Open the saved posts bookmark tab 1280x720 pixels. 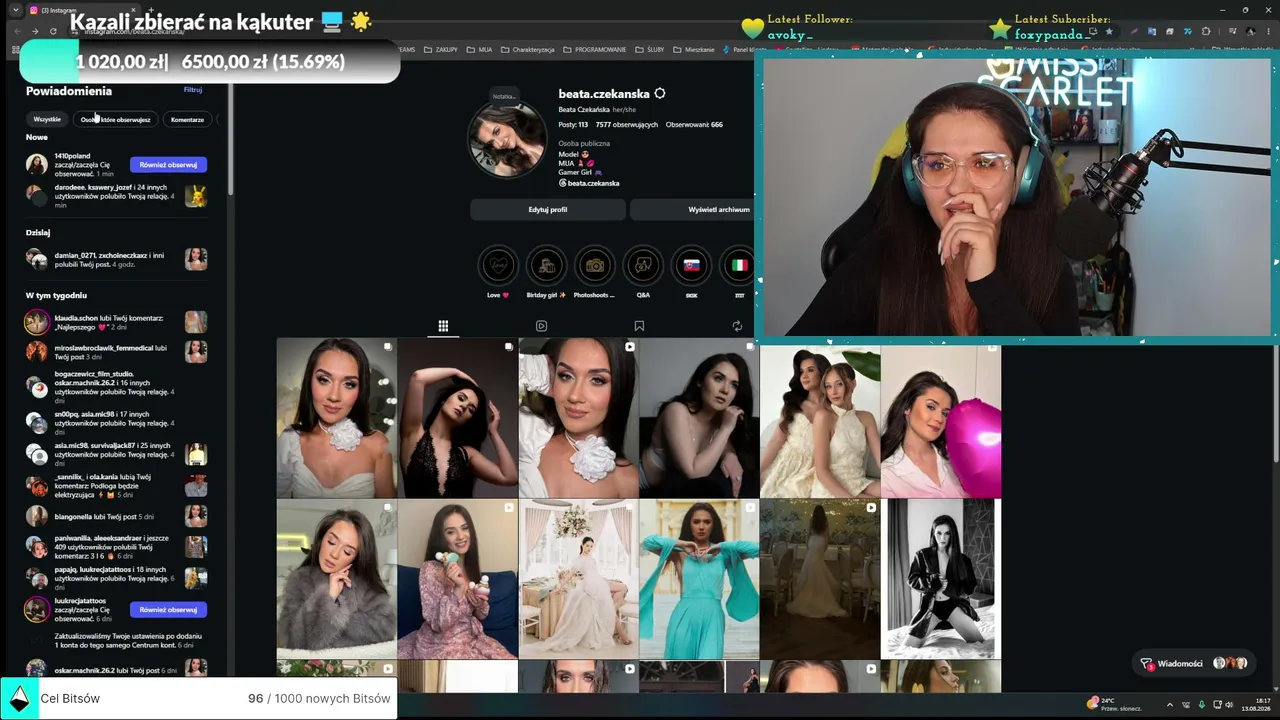coord(639,326)
